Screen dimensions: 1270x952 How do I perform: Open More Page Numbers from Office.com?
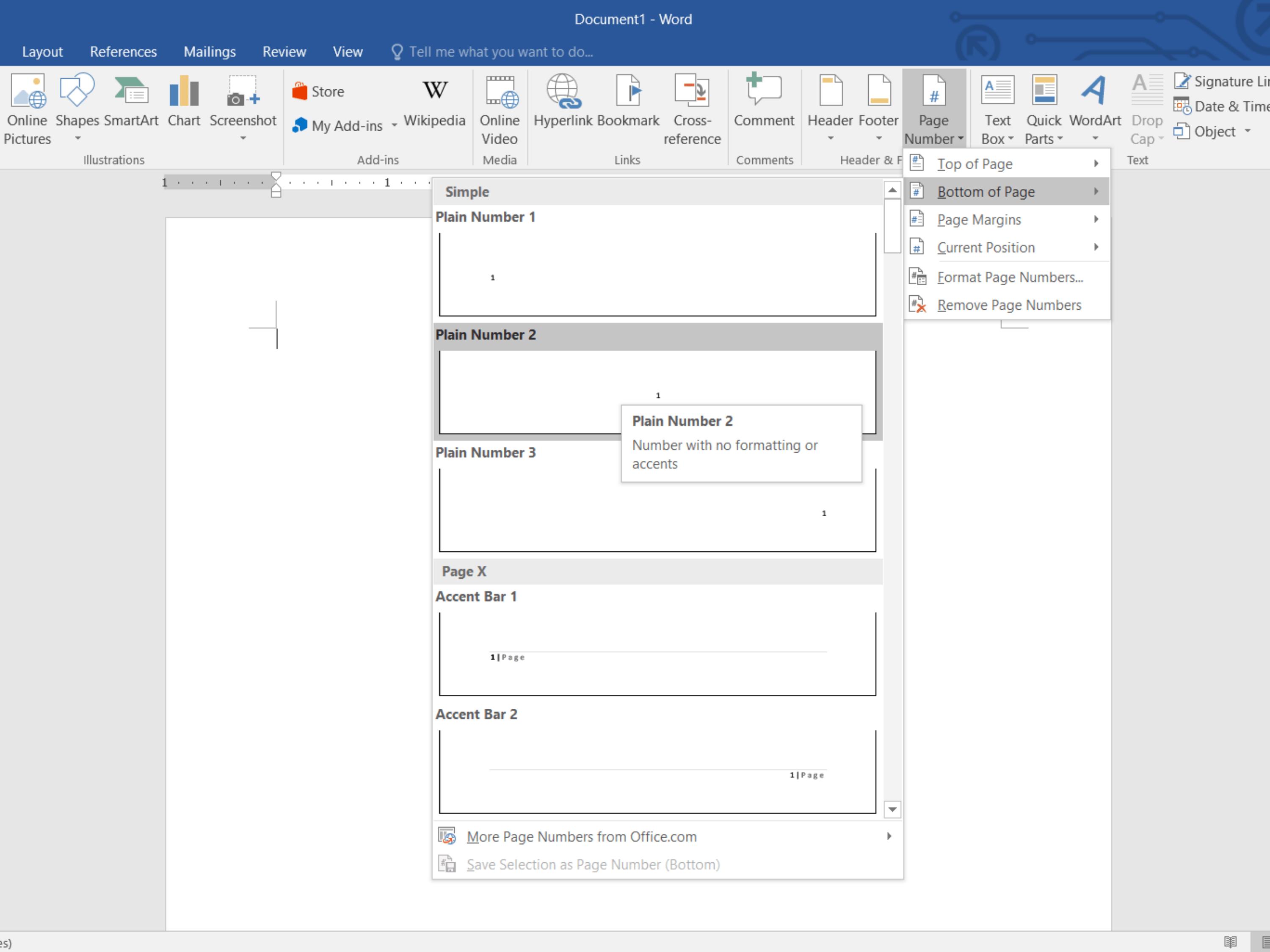coord(668,836)
